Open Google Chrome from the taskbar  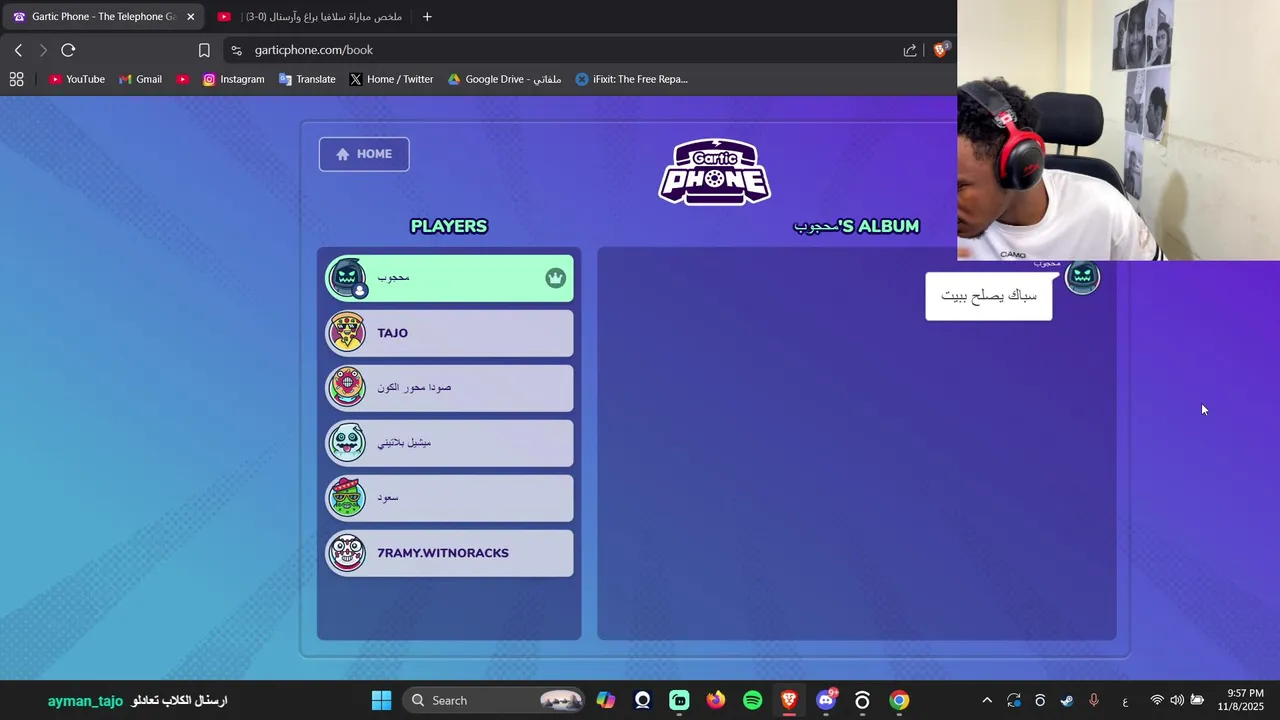coord(899,700)
